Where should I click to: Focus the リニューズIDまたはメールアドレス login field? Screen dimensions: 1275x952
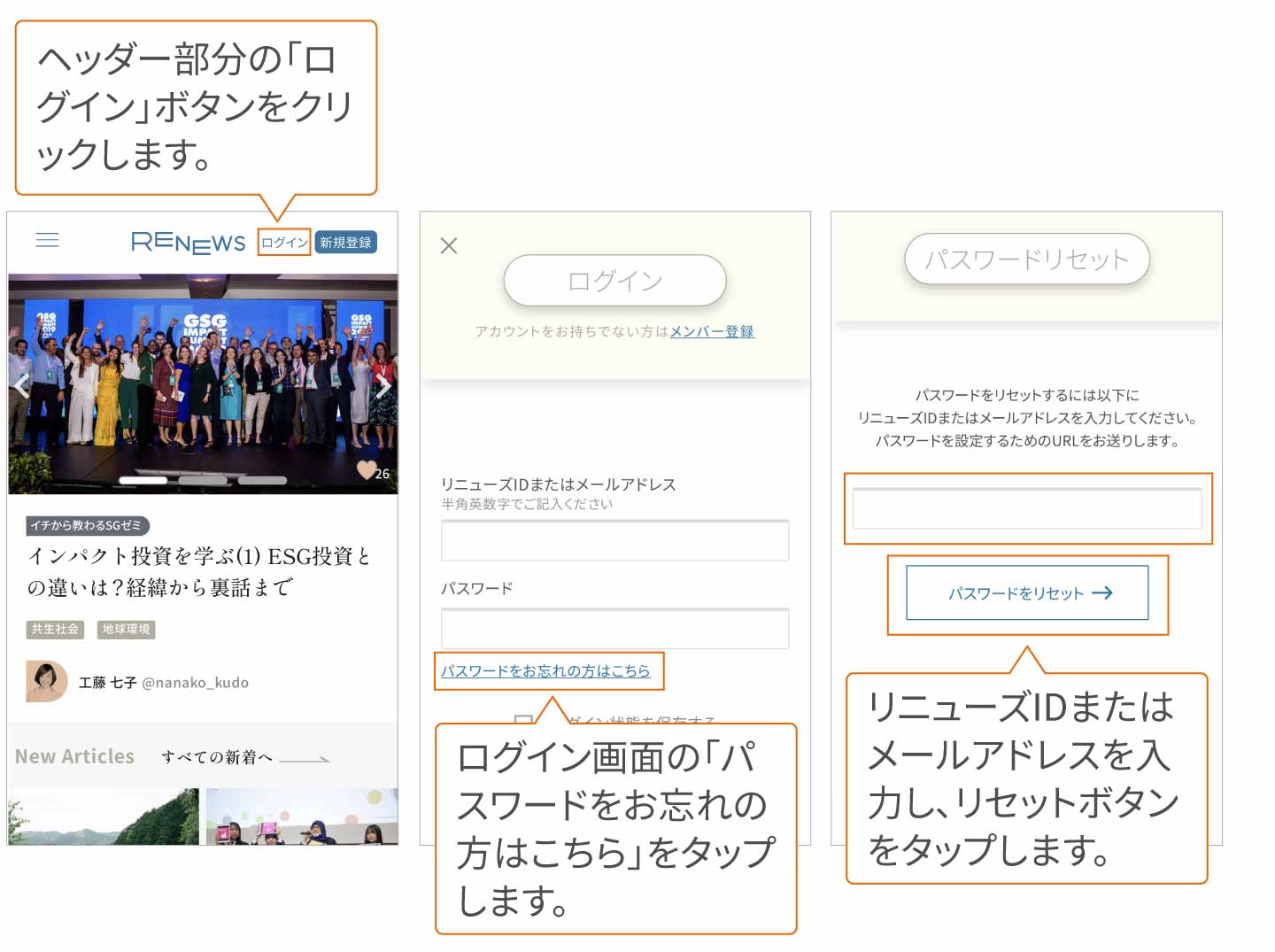click(614, 540)
